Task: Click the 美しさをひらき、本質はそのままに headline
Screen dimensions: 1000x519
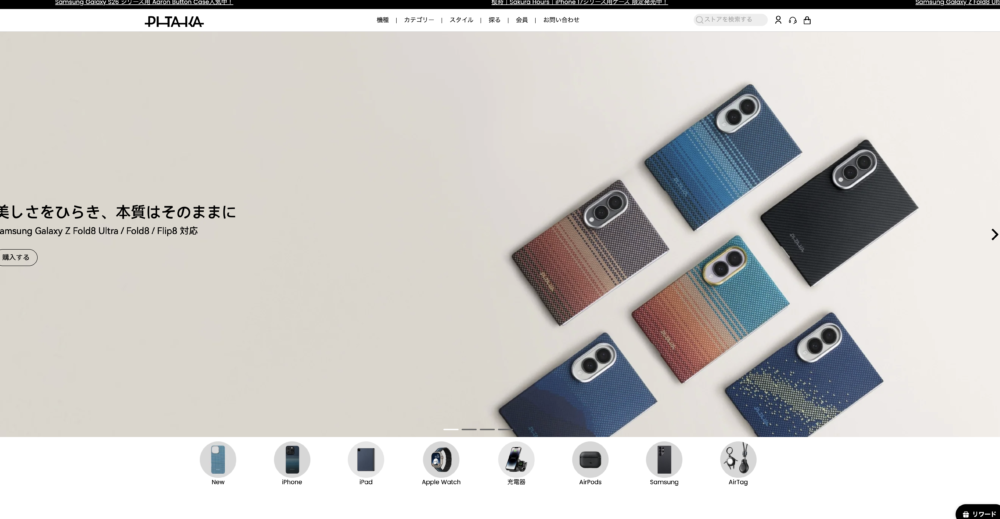Action: tap(117, 212)
